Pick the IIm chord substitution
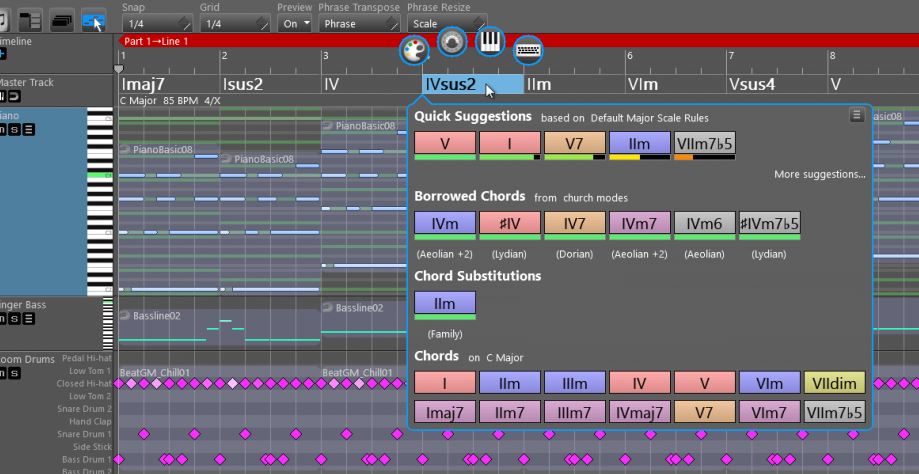Viewport: 919px width, 474px height. pos(445,303)
